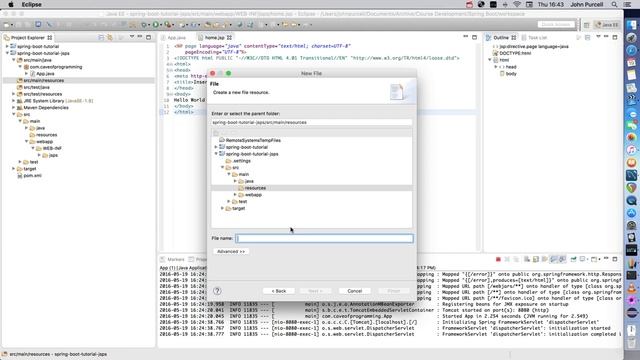The image size is (640, 360).
Task: Select pom.xml in Project Explorer
Action: click(x=32, y=176)
